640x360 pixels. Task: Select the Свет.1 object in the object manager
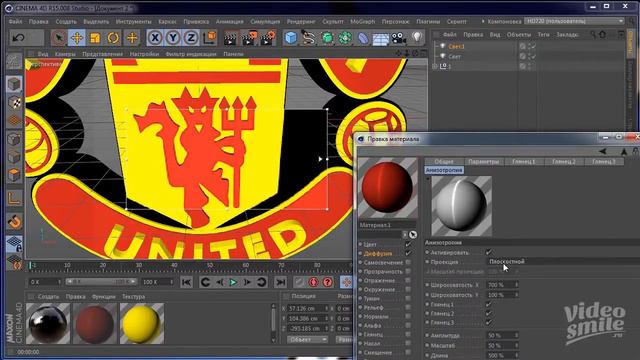[456, 47]
